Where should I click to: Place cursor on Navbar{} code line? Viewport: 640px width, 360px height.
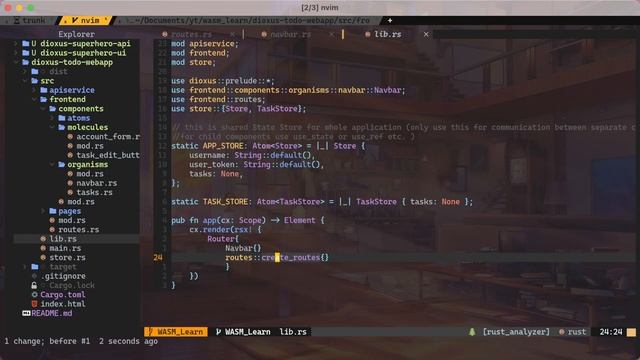pos(243,248)
